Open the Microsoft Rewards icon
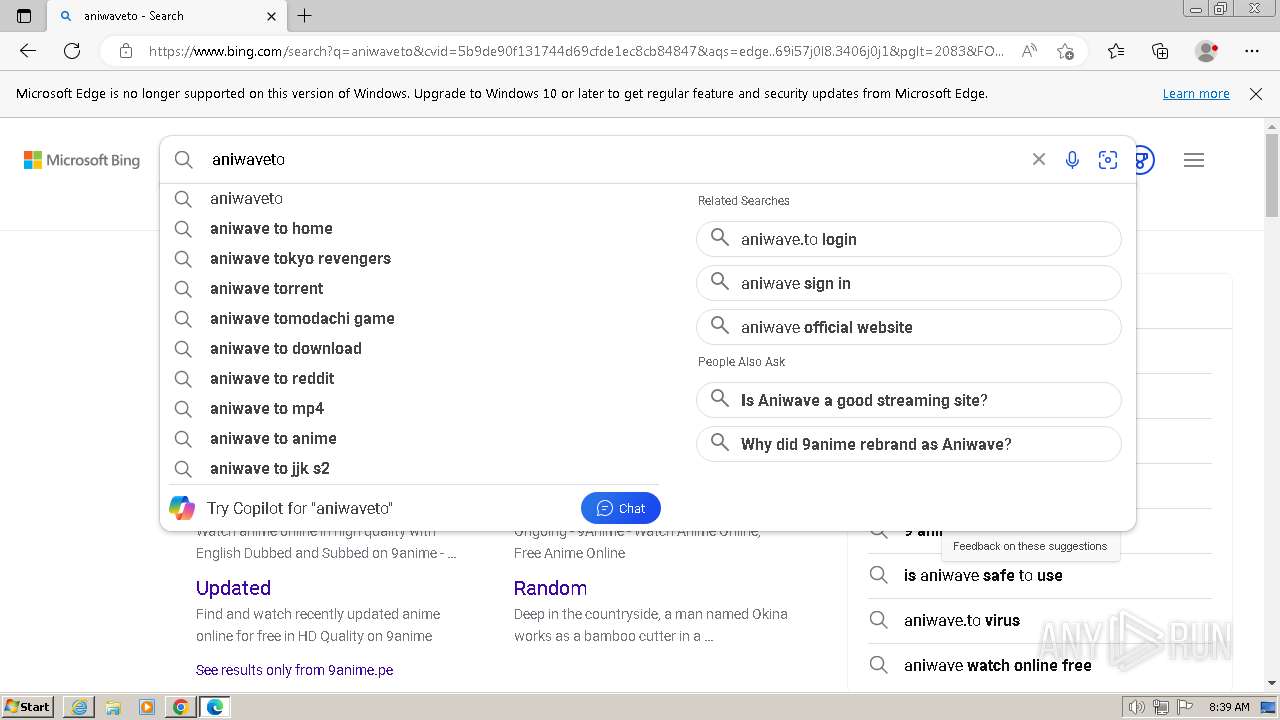Image resolution: width=1280 pixels, height=720 pixels. click(1145, 160)
